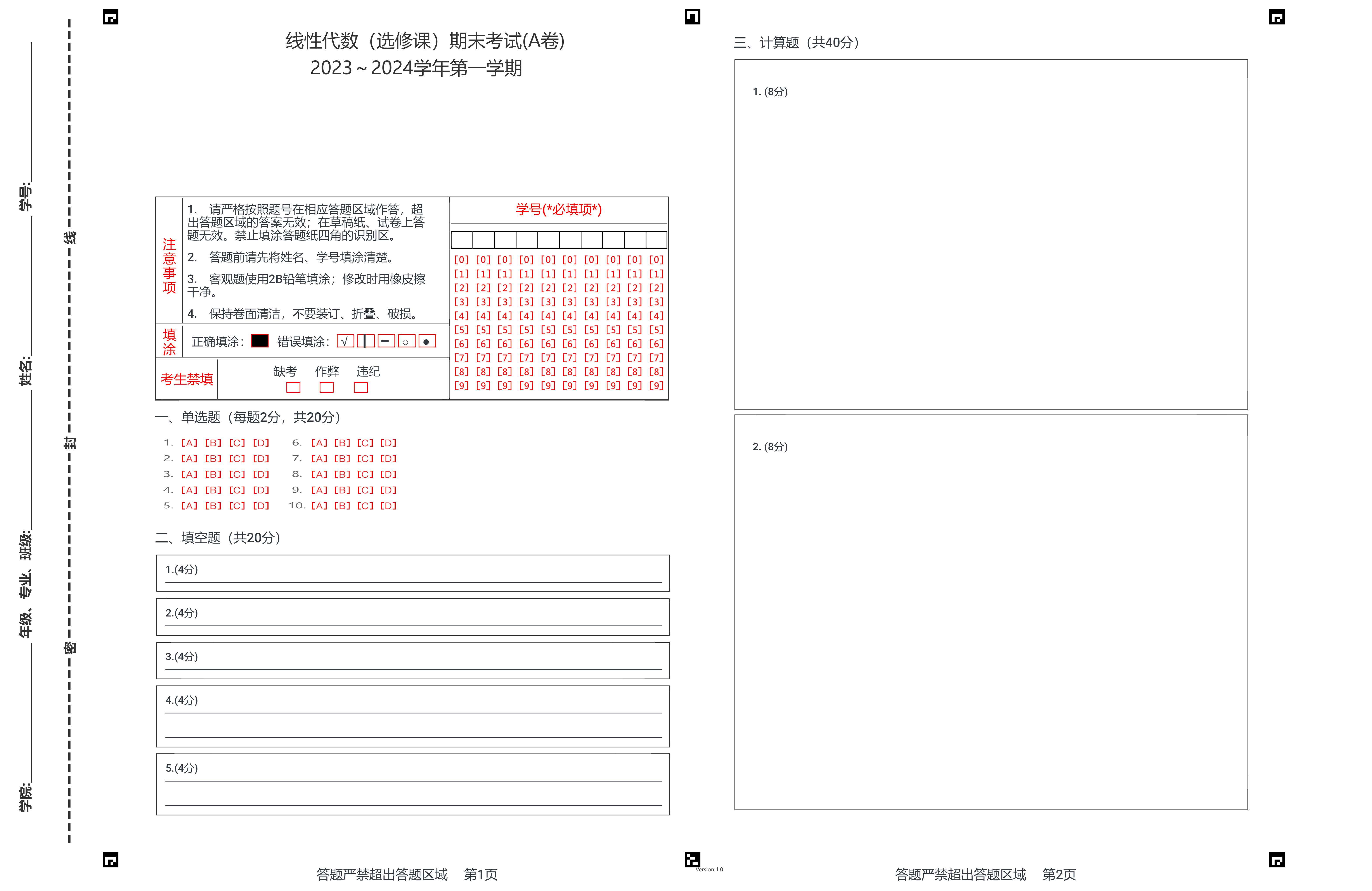Fill bubble [B] for single-choice question 6

click(342, 443)
